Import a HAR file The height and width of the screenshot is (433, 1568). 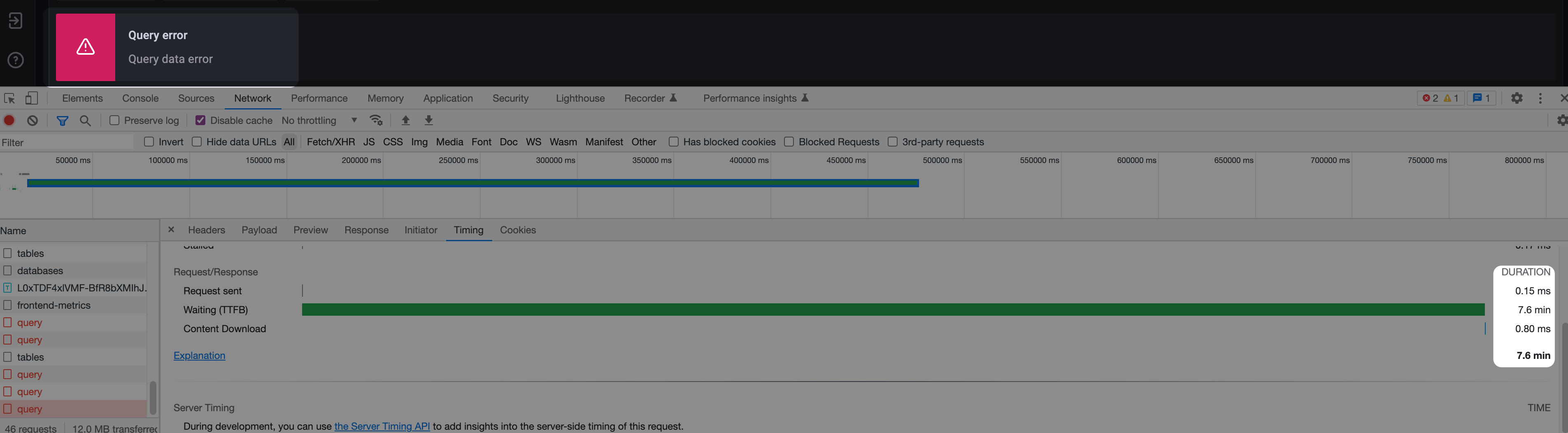click(x=405, y=120)
